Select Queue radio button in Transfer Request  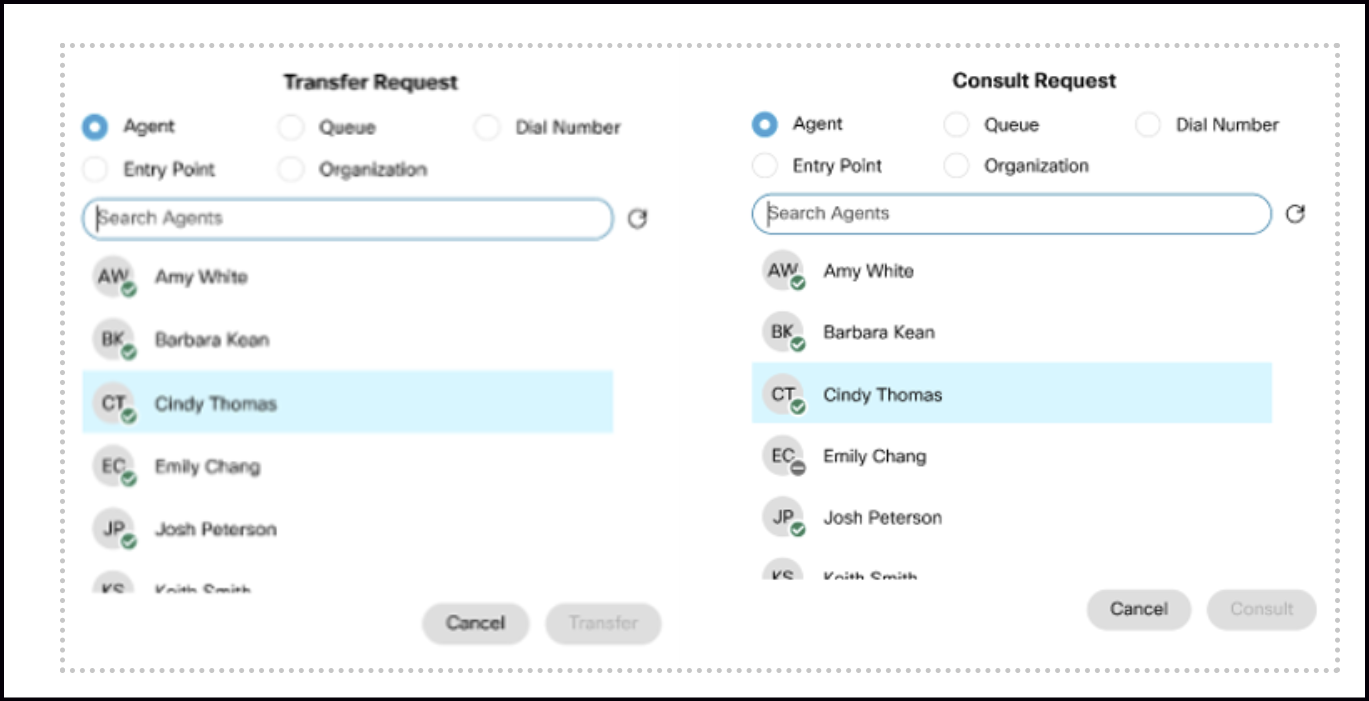(291, 127)
